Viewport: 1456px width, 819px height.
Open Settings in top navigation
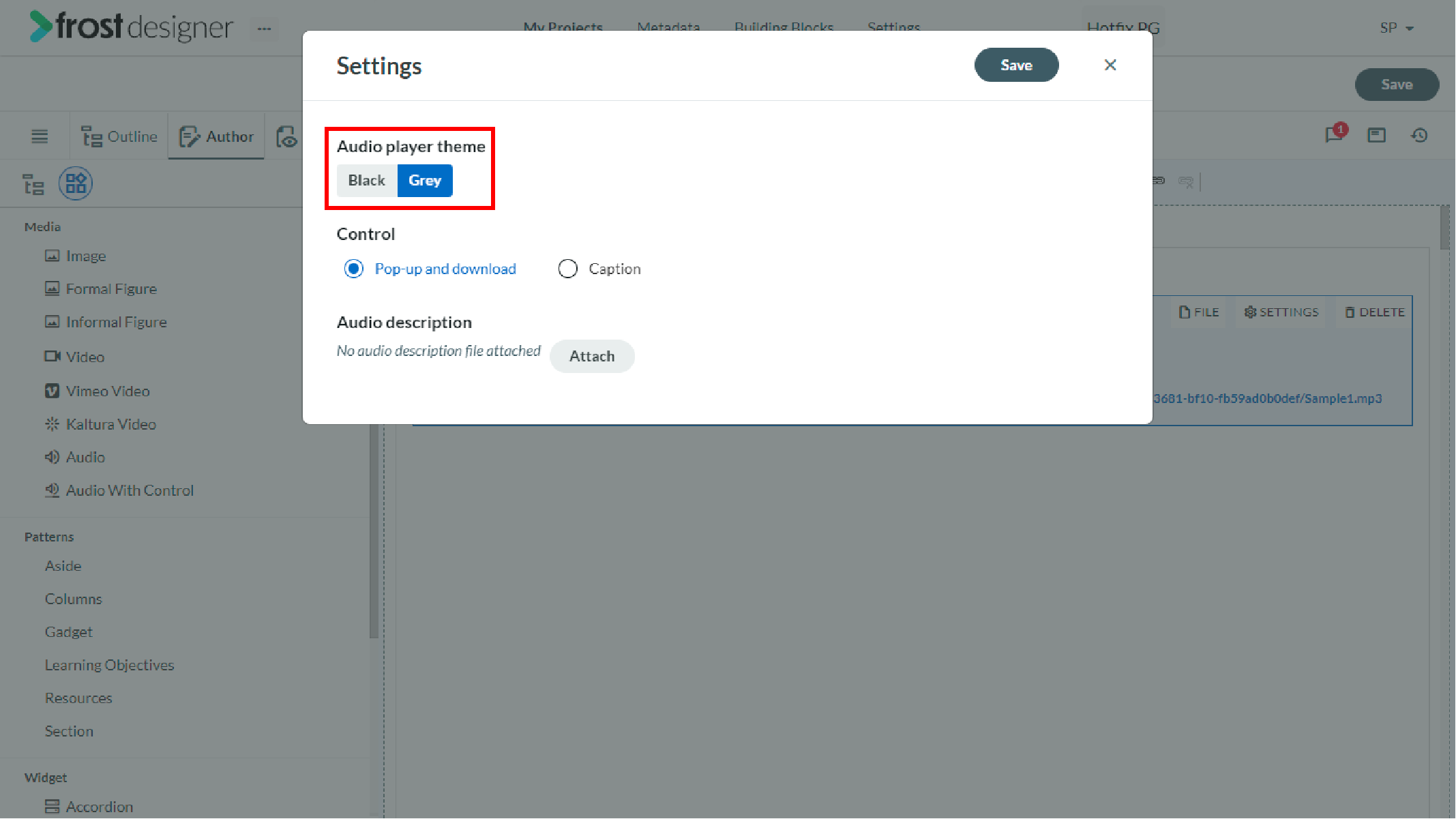[893, 28]
